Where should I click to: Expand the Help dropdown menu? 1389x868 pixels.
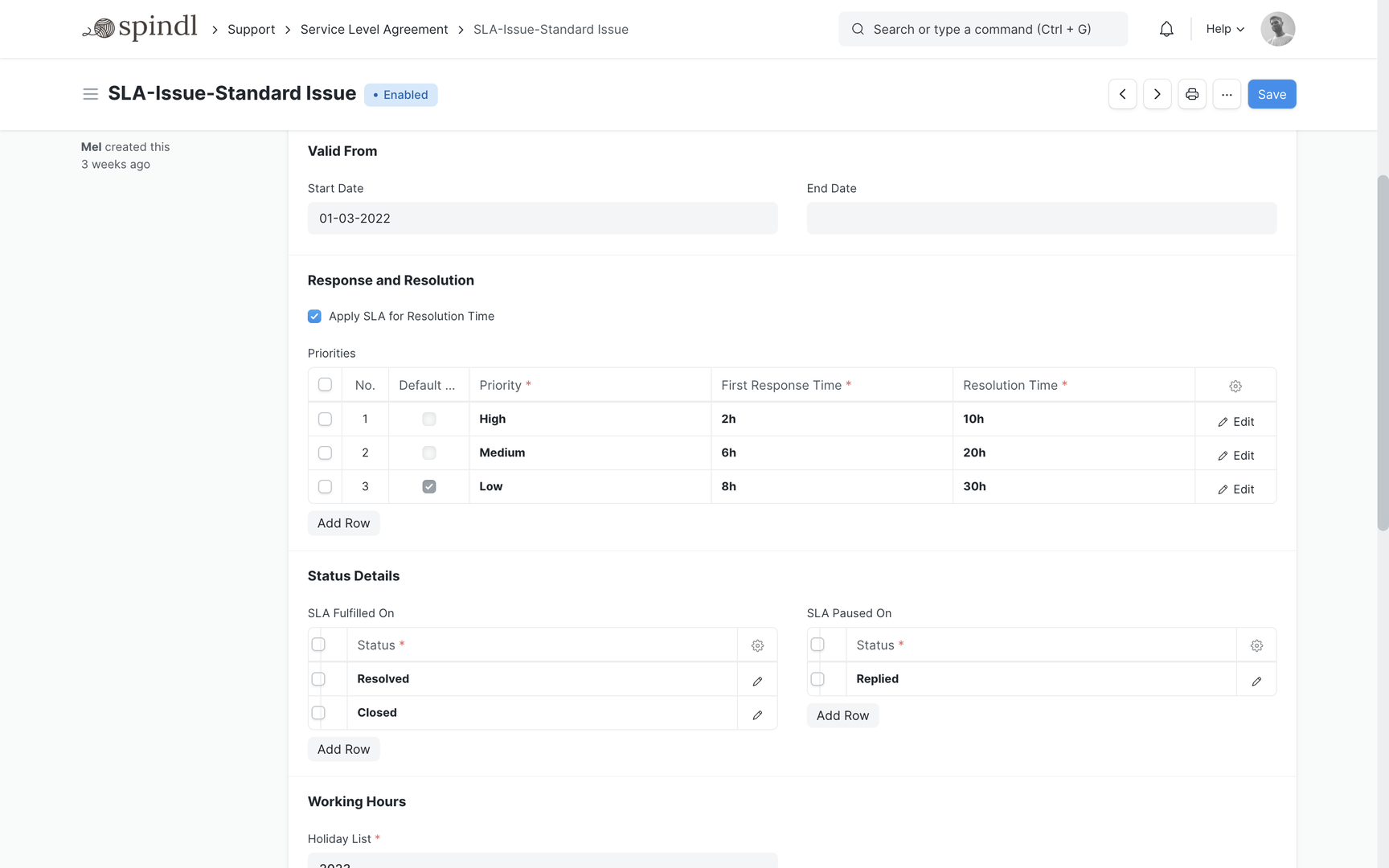[1224, 29]
